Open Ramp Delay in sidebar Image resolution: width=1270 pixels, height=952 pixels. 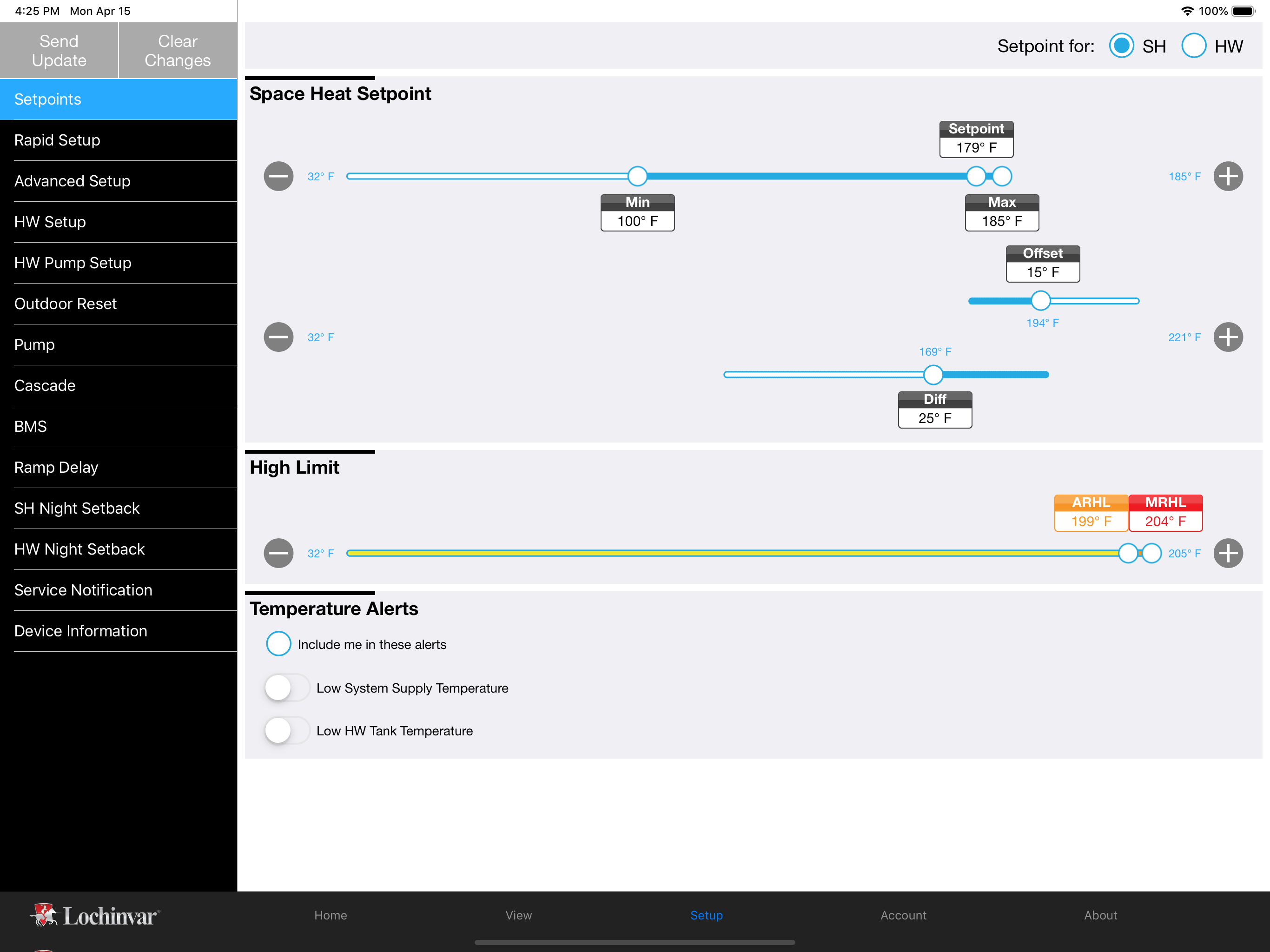[119, 467]
